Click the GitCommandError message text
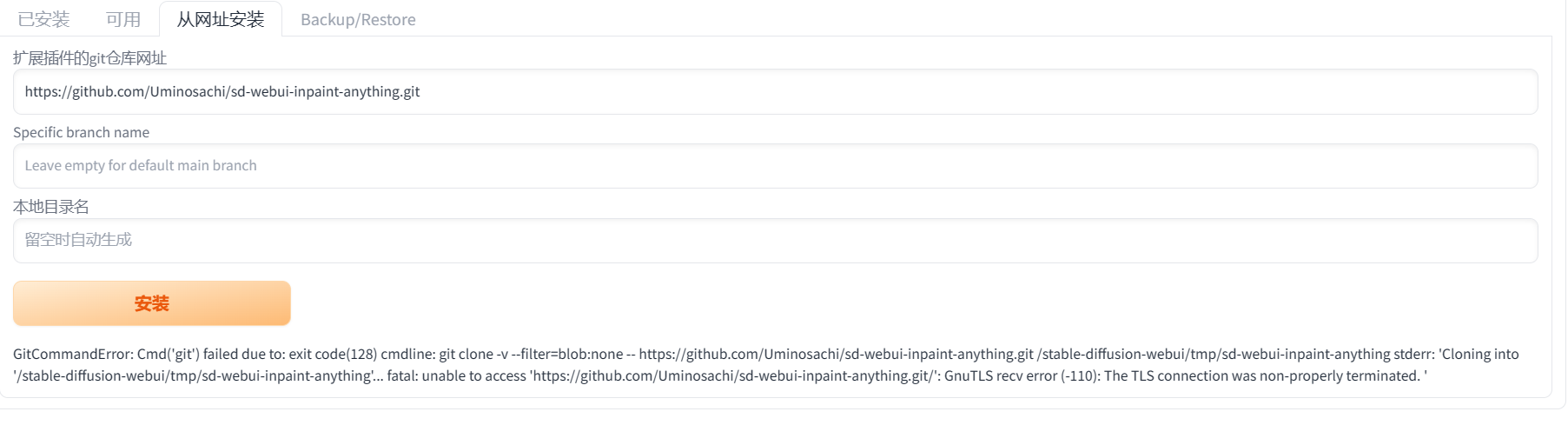Image resolution: width=1568 pixels, height=425 pixels. pos(74,355)
